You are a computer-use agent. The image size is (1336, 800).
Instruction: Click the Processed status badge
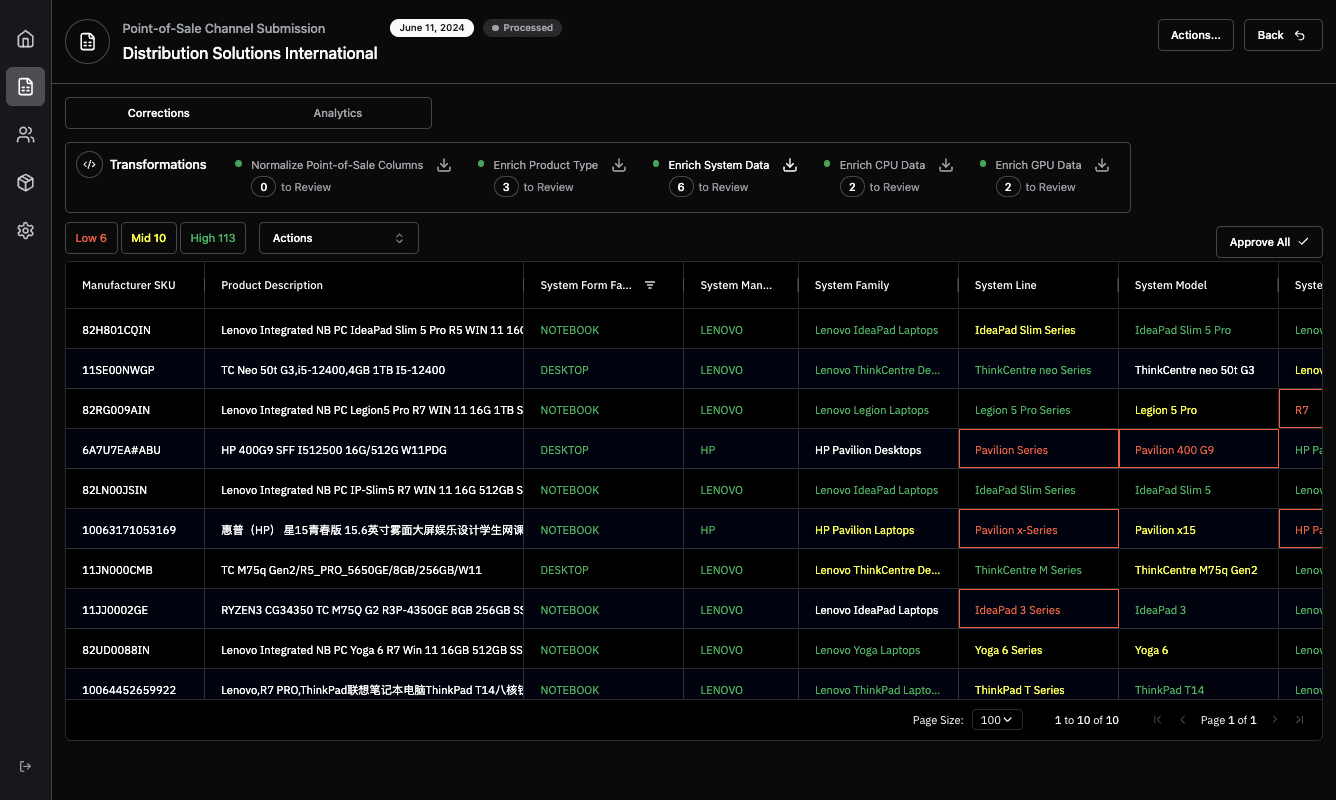(x=522, y=28)
